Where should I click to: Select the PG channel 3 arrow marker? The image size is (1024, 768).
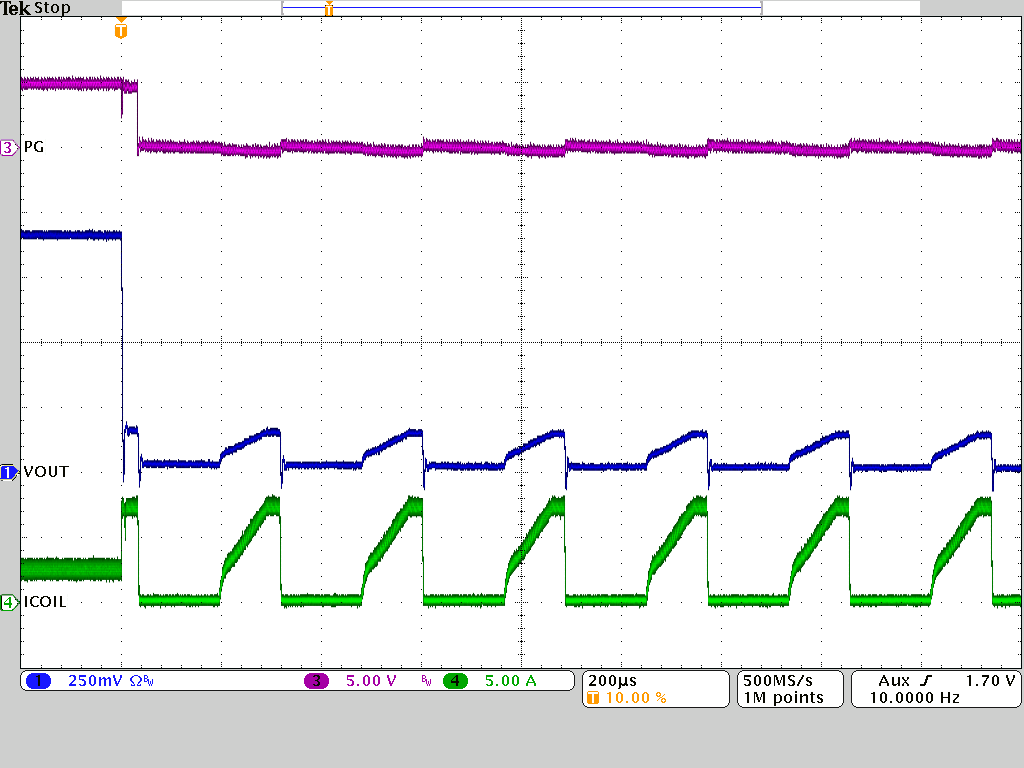pos(8,147)
